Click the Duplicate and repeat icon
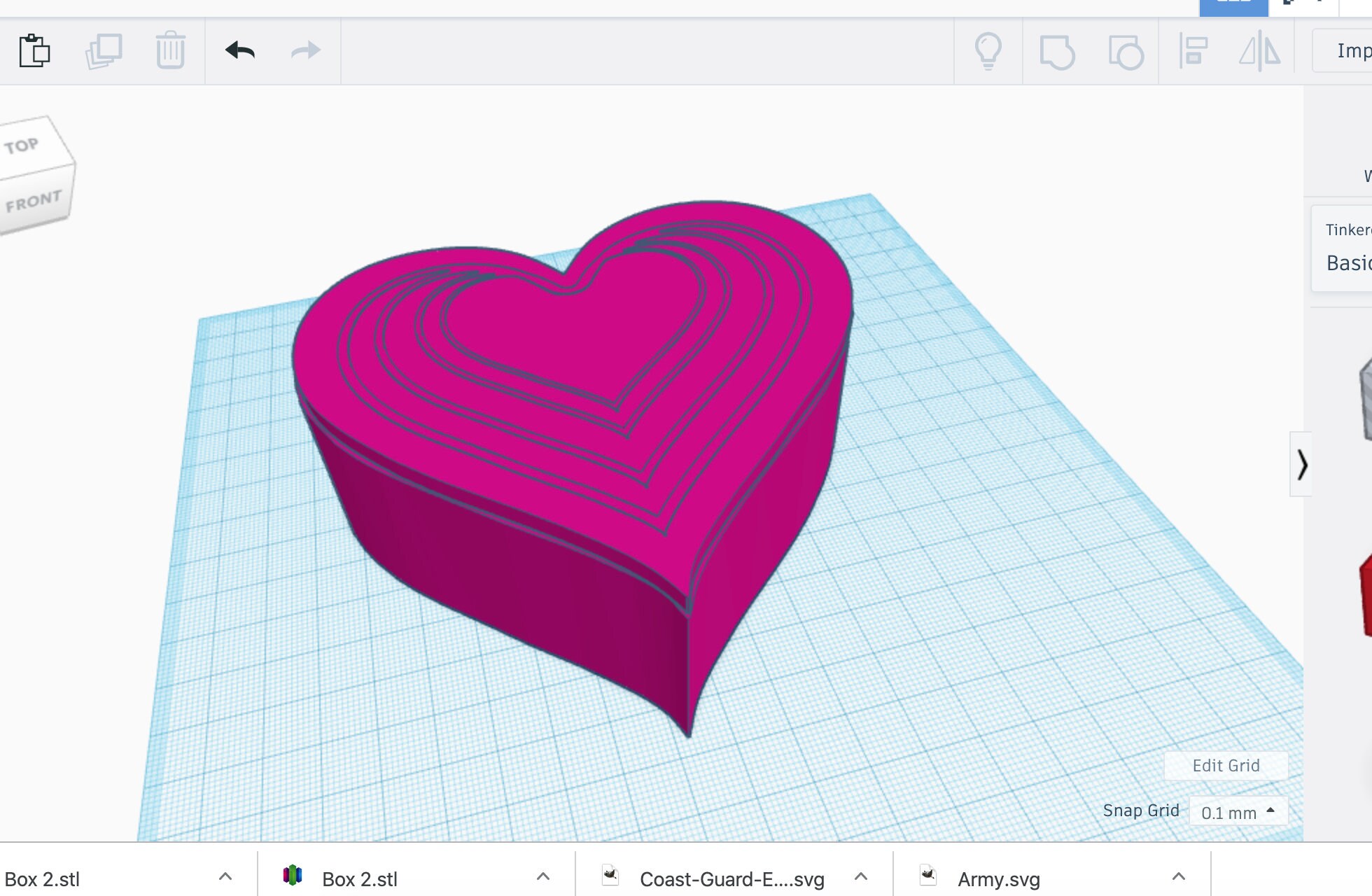This screenshot has width=1372, height=896. (104, 50)
